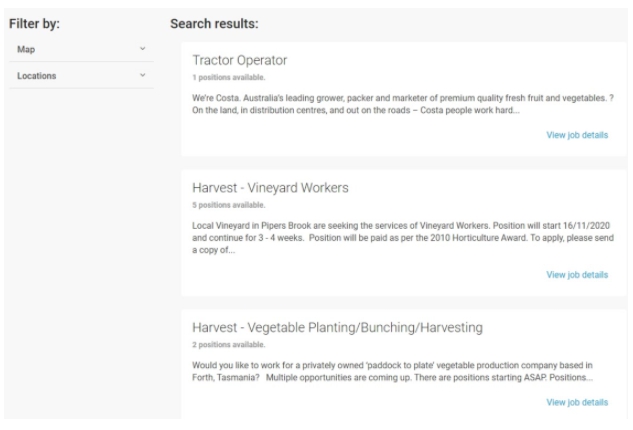Click the 'Filter by:' heading
Viewport: 633px width, 430px height.
click(34, 24)
